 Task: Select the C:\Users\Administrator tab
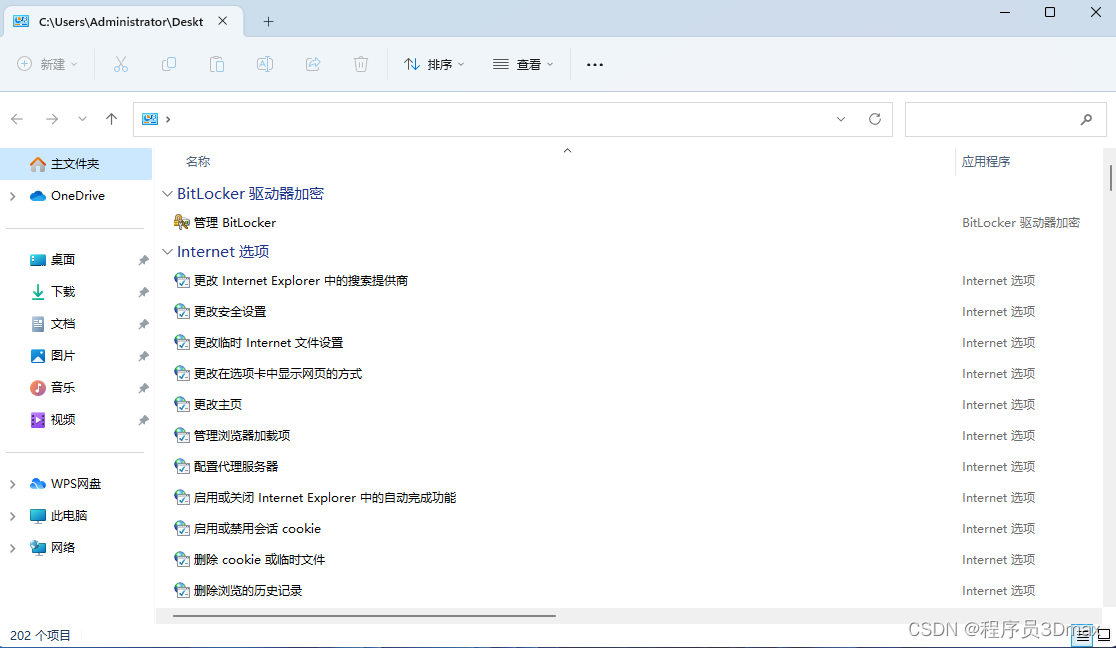(121, 21)
